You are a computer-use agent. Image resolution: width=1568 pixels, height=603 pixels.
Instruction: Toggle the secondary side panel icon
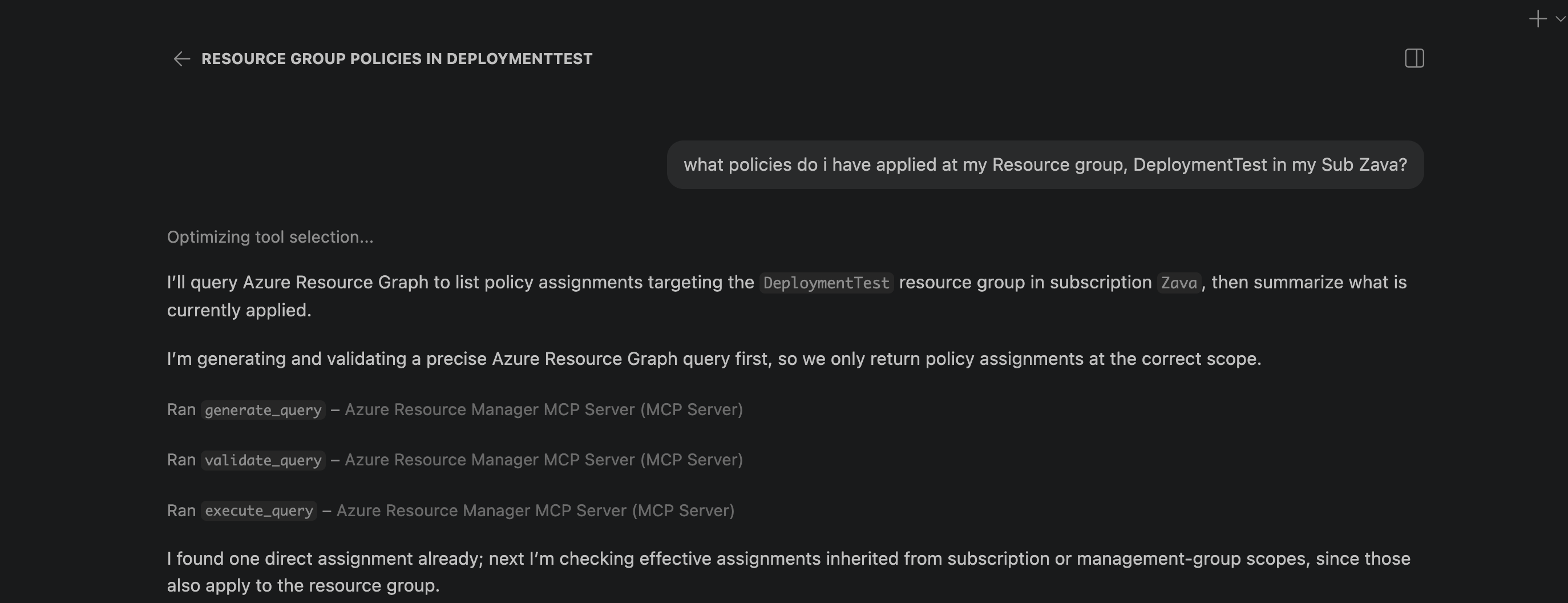tap(1414, 58)
